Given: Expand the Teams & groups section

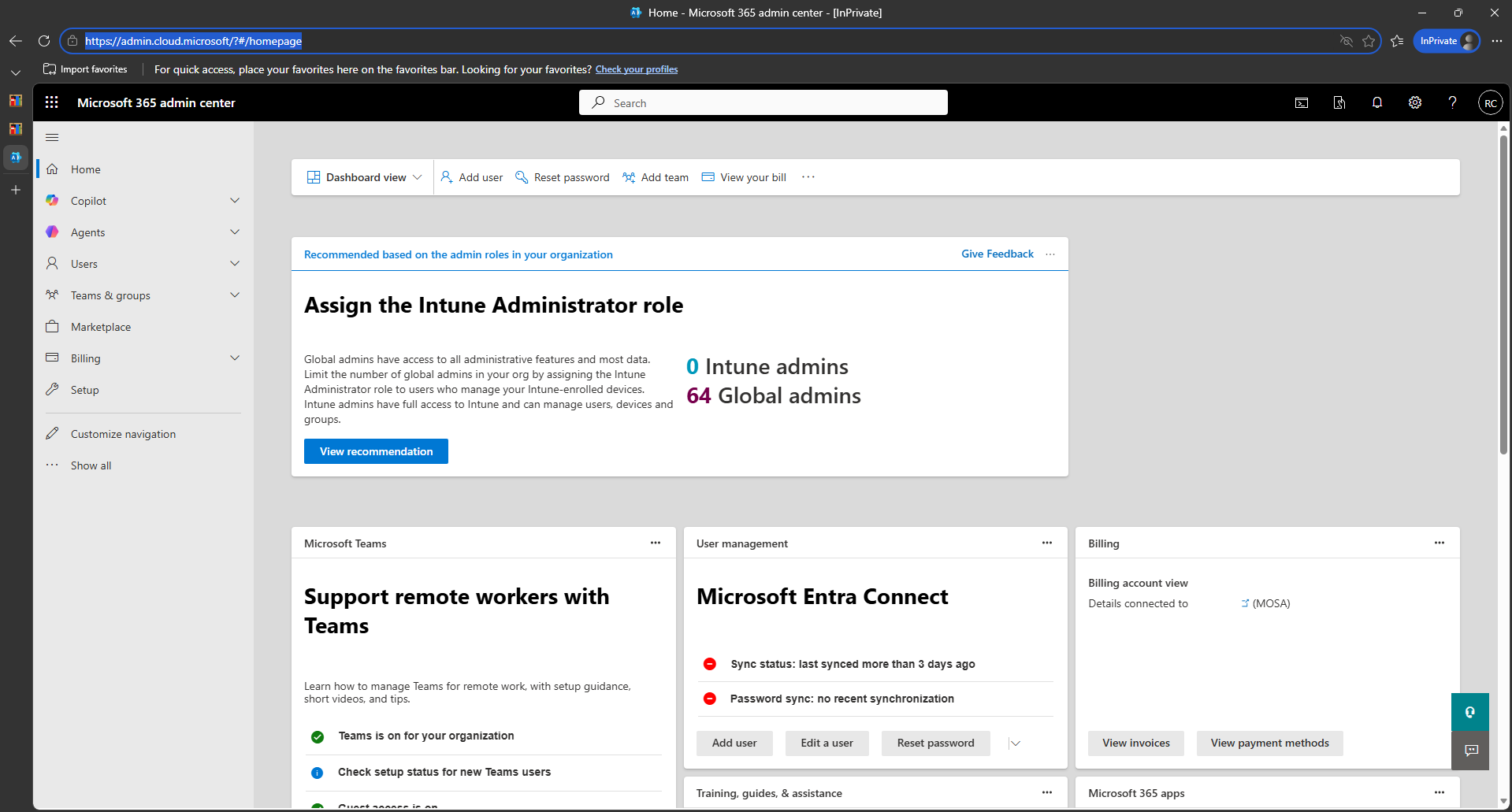Looking at the screenshot, I should (x=235, y=295).
